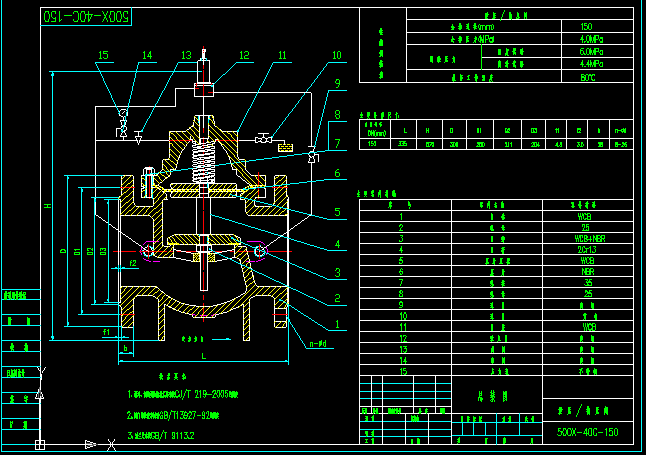Screen dimensions: 646x455
Task: Click part callout number 1
Action: pyautogui.click(x=337, y=324)
